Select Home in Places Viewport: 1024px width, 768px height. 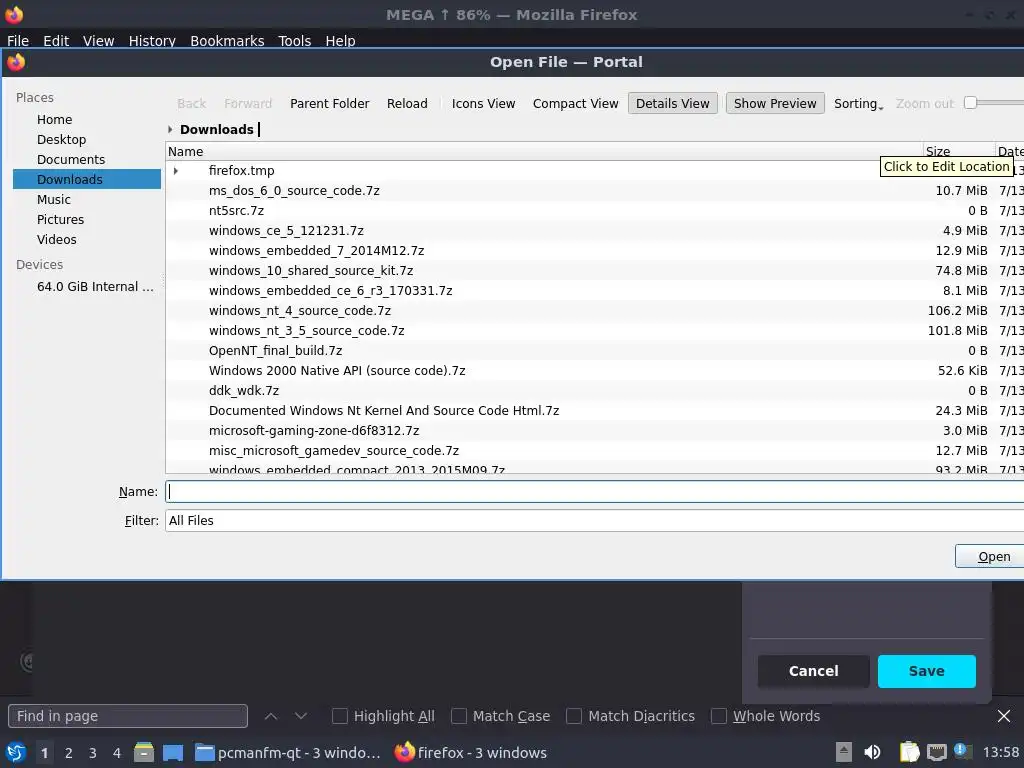tap(87, 120)
